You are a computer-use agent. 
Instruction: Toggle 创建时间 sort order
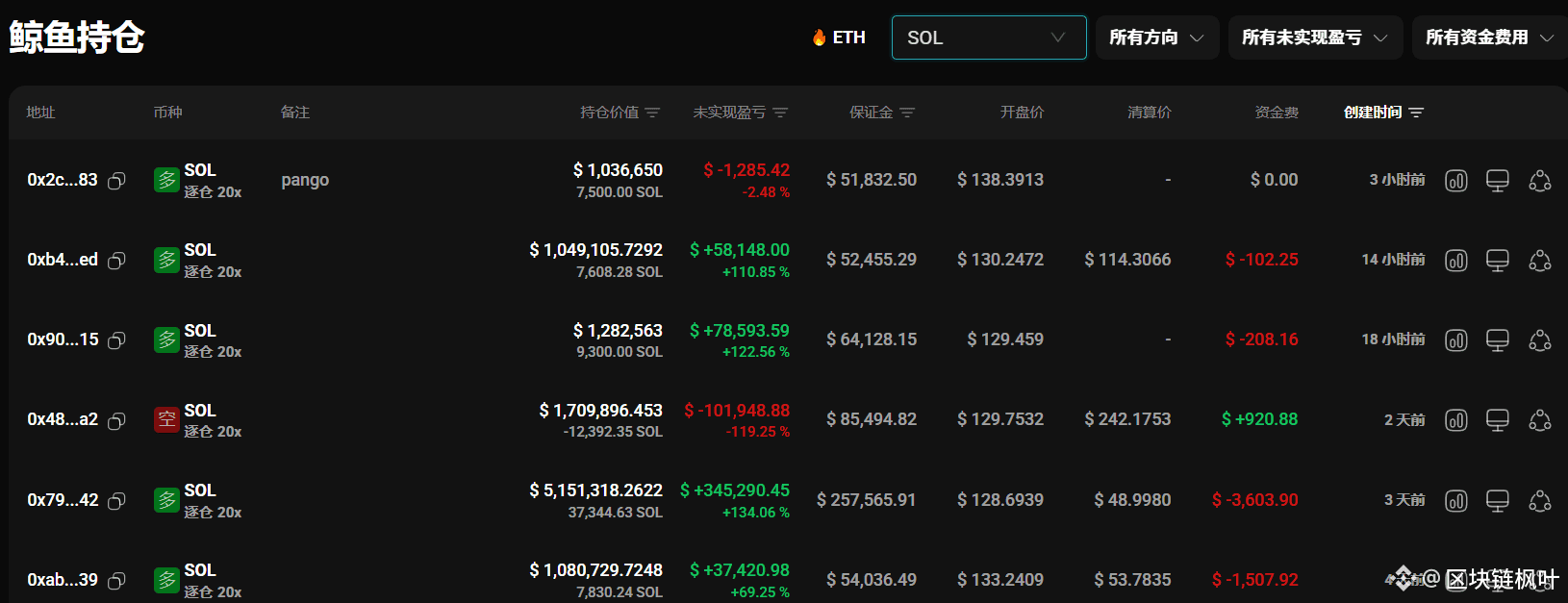point(1383,113)
